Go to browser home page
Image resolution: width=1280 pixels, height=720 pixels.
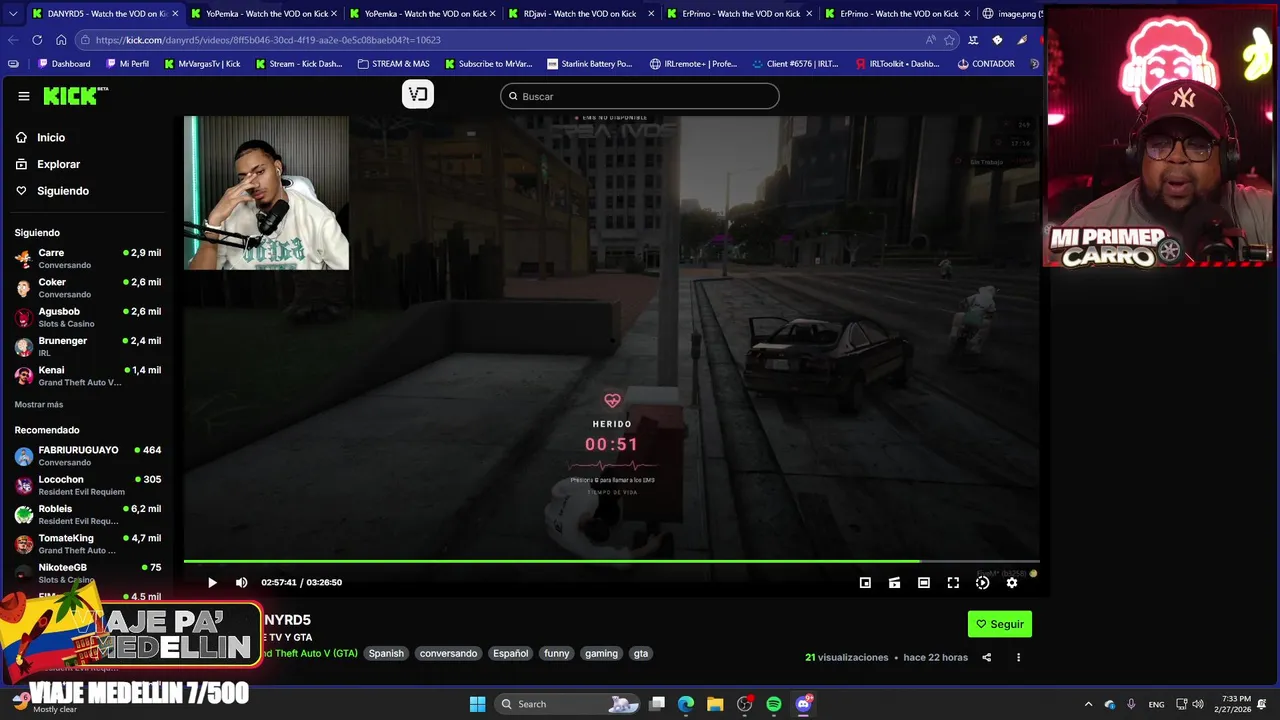pyautogui.click(x=61, y=40)
